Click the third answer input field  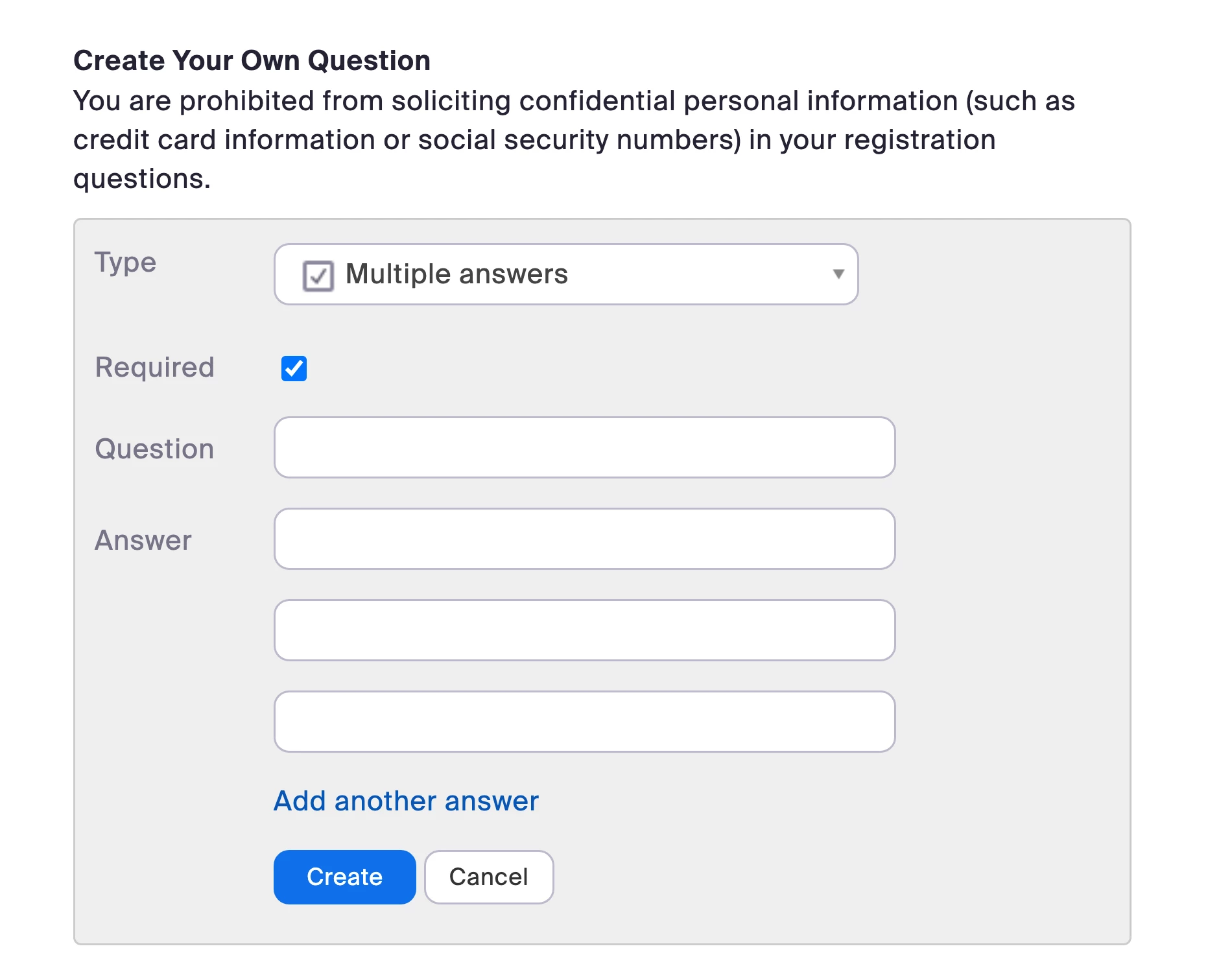point(584,722)
